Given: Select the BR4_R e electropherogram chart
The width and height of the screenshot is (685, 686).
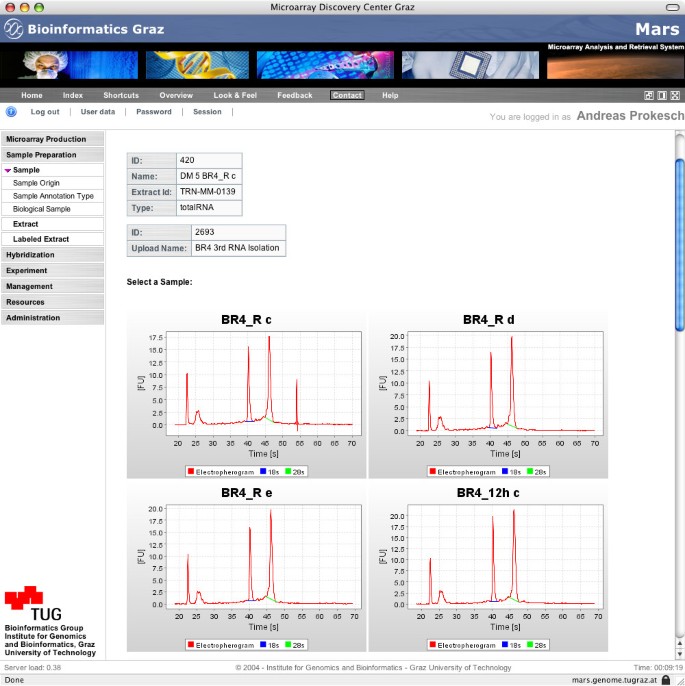Looking at the screenshot, I should [x=246, y=568].
